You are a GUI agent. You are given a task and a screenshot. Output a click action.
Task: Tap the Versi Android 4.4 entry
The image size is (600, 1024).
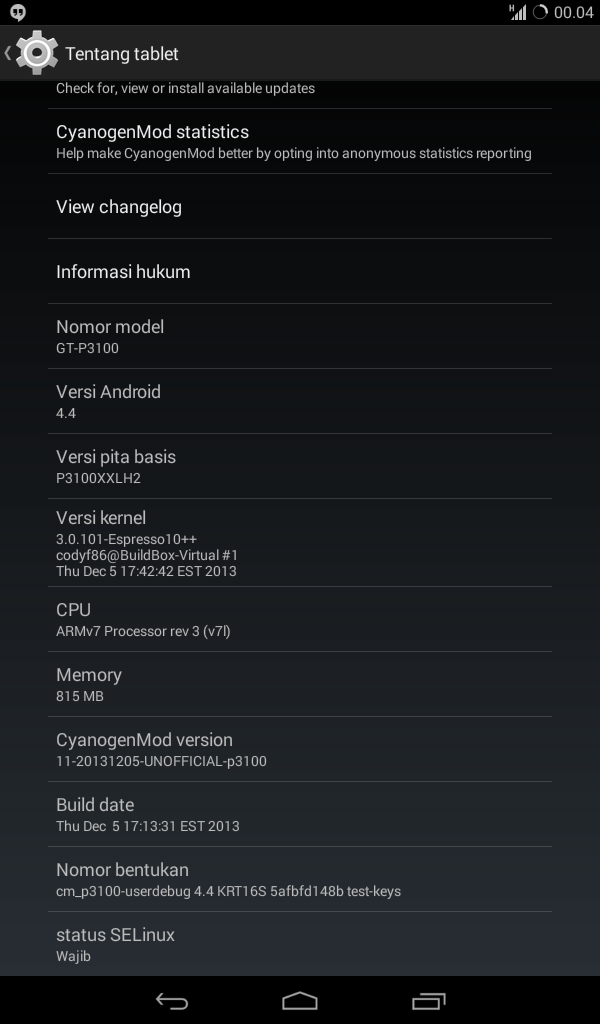300,401
